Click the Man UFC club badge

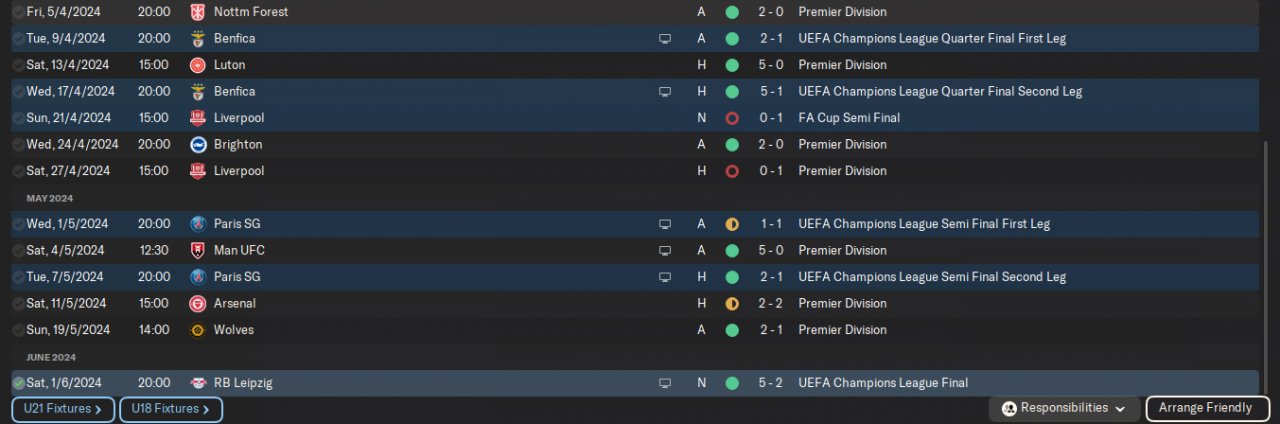[198, 250]
